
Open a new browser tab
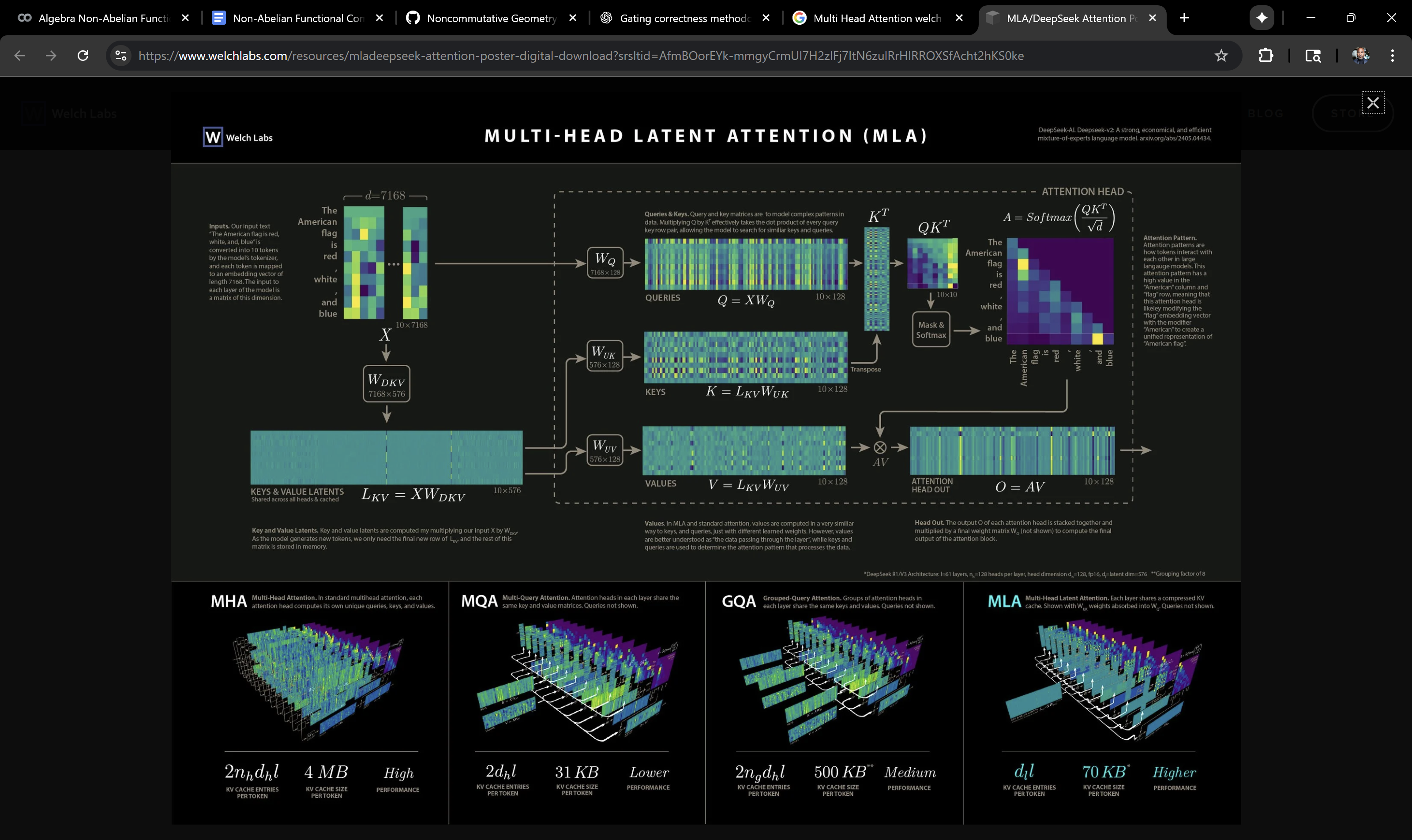[x=1184, y=18]
